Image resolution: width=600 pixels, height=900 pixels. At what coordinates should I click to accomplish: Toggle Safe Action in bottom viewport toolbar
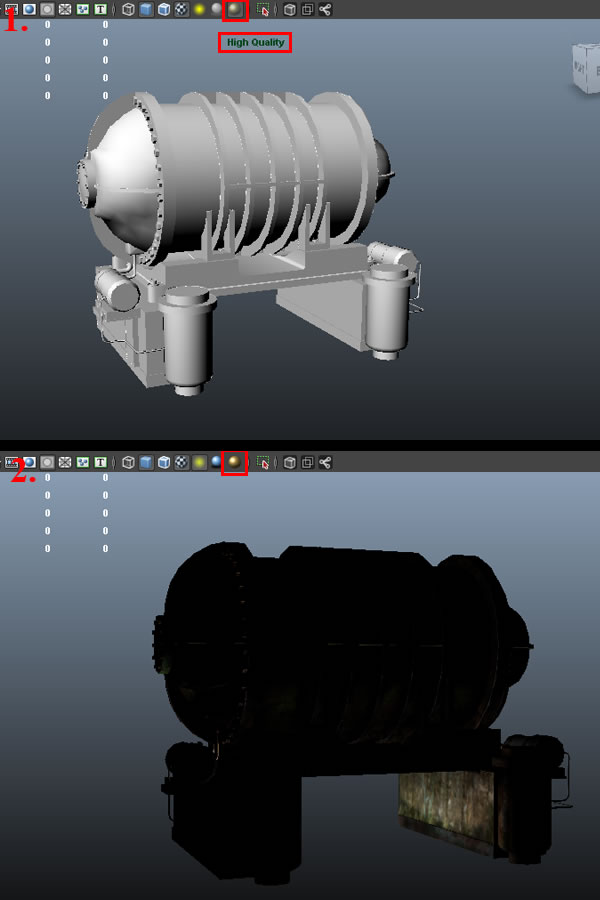[x=83, y=462]
